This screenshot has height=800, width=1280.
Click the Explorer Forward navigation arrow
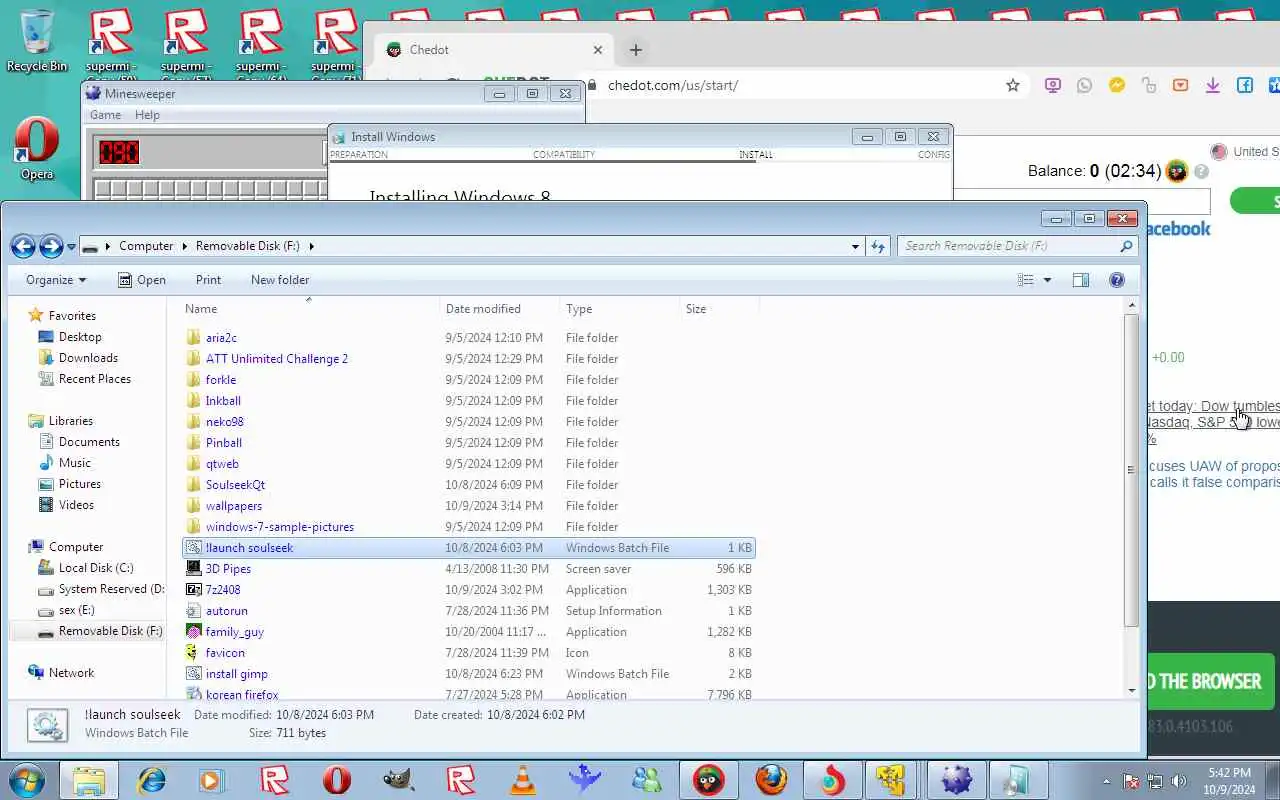(51, 246)
